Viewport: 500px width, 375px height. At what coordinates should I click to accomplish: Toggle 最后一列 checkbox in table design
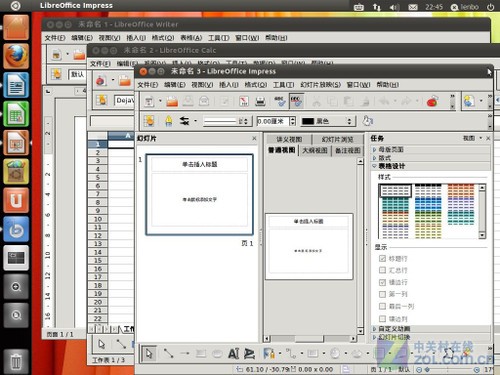[382, 306]
